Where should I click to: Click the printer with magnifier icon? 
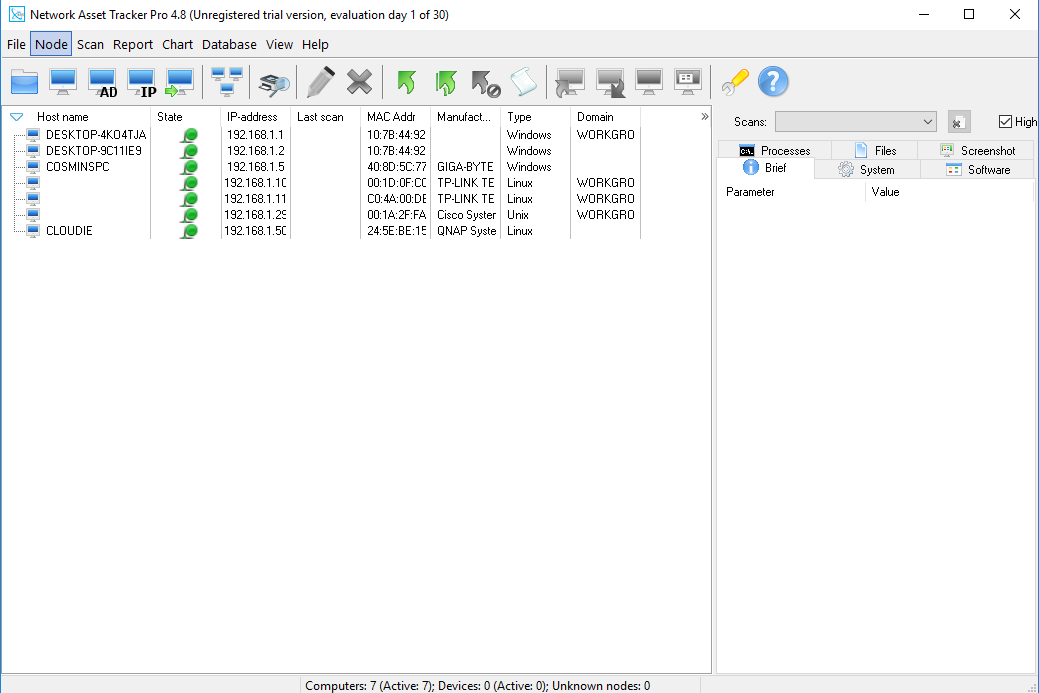coord(274,83)
